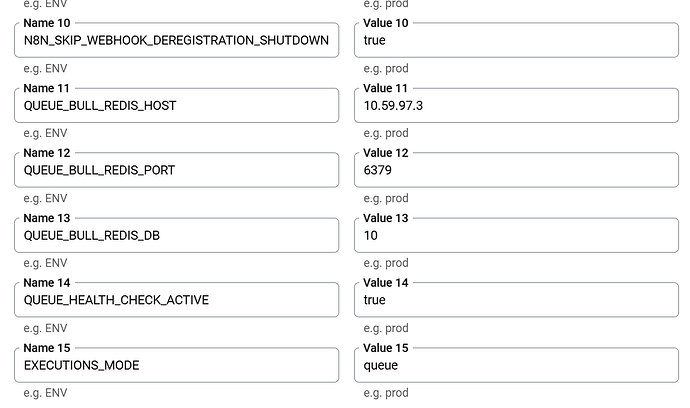Select the EXECUTIONS_MODE name input
Screen dimensions: 690x408
[176, 366]
